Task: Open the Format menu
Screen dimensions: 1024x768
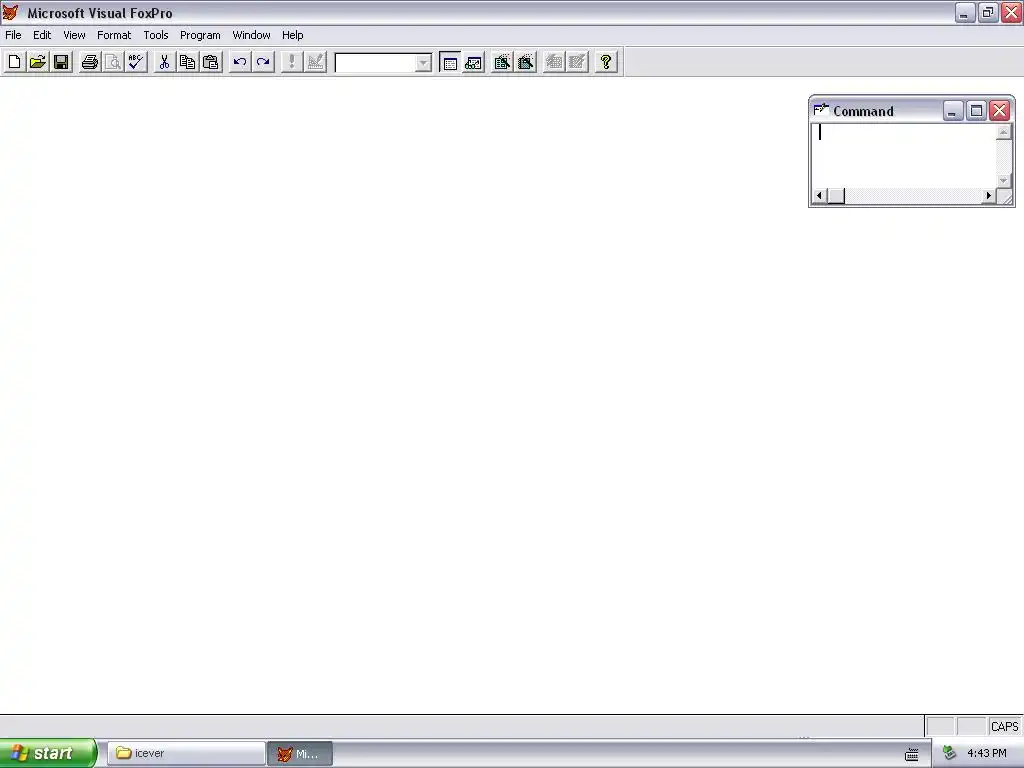Action: tap(114, 35)
